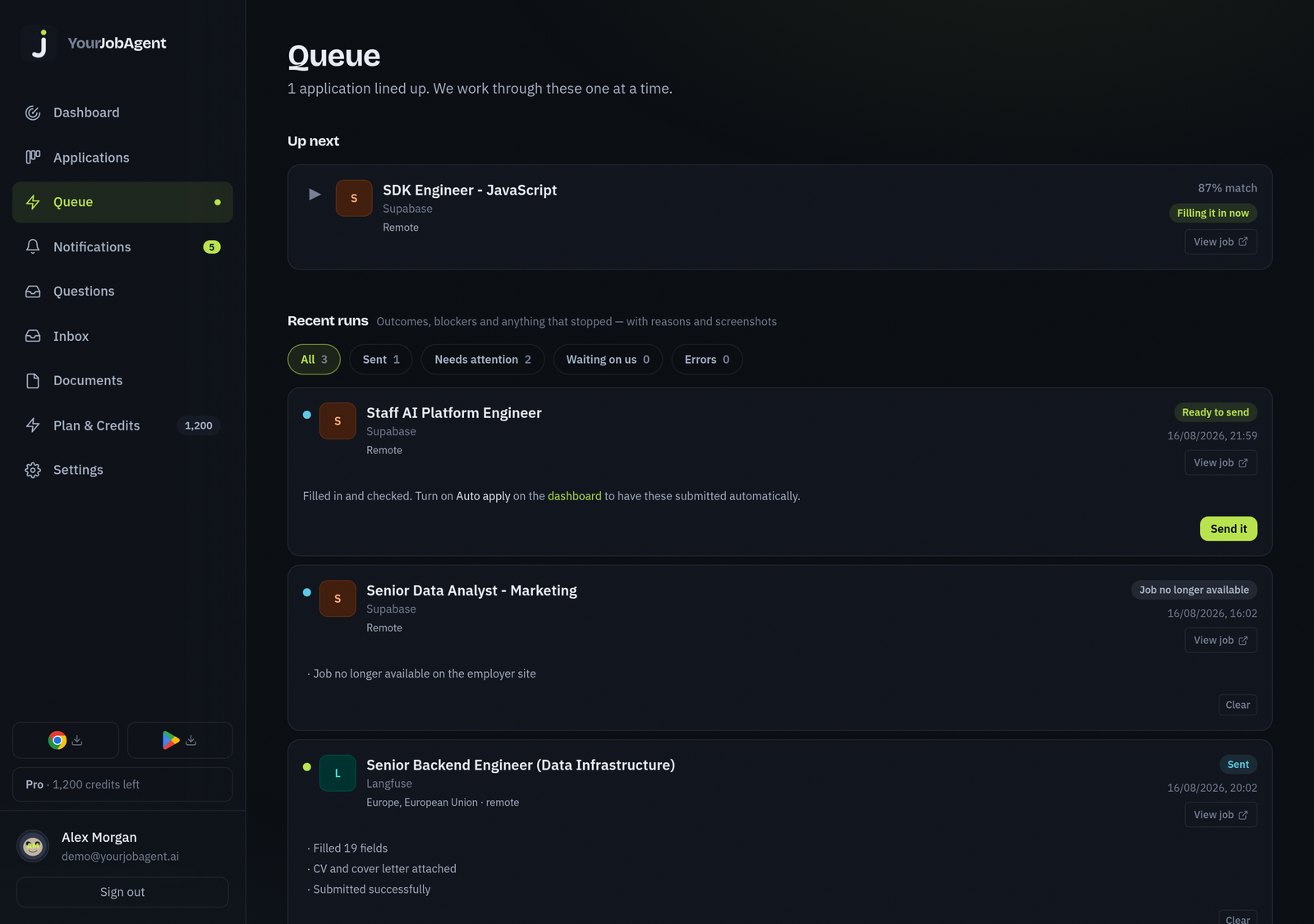Clear the Senior Data Analyst run
1314x924 pixels.
(x=1238, y=705)
